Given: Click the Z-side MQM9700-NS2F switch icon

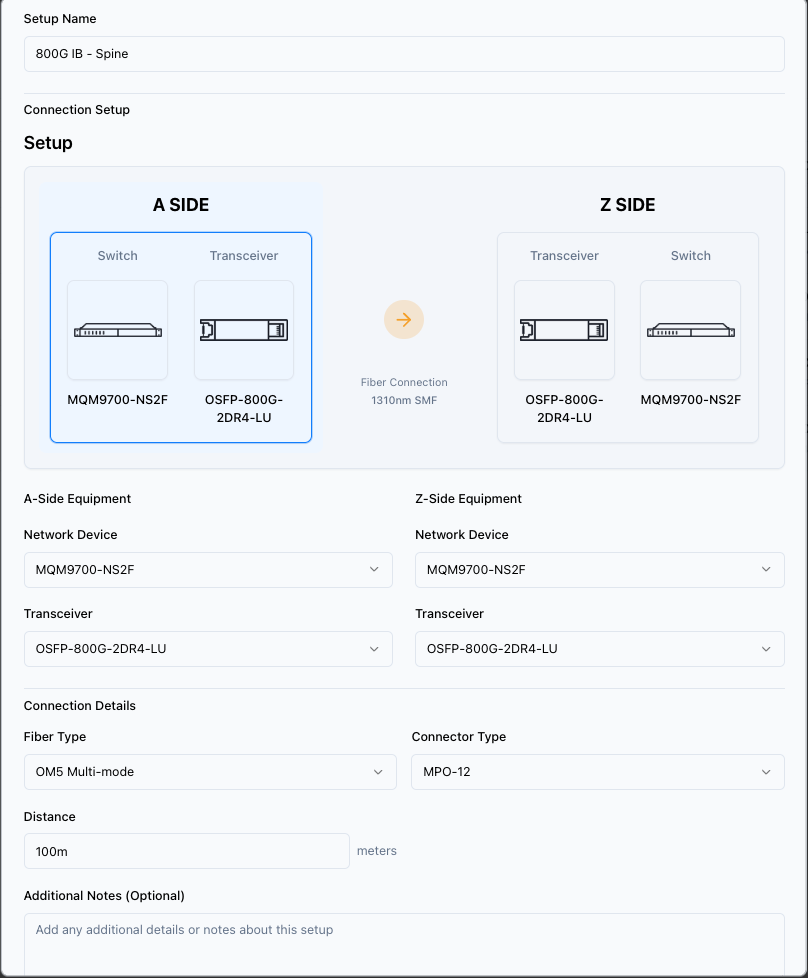Looking at the screenshot, I should (x=690, y=330).
